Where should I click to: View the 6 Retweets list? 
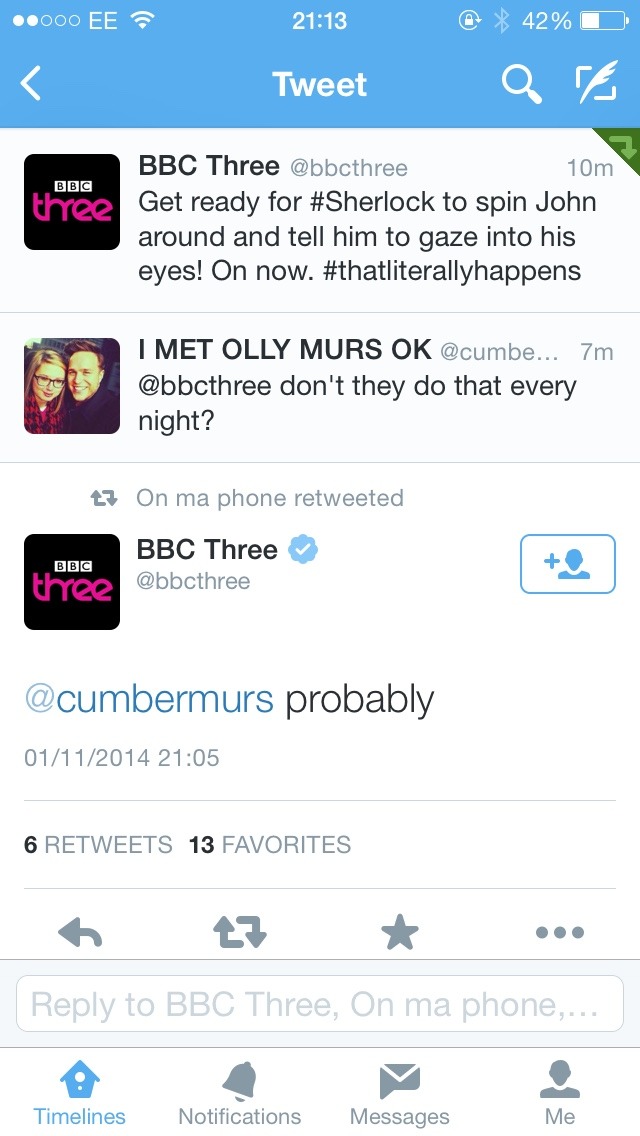tap(98, 845)
